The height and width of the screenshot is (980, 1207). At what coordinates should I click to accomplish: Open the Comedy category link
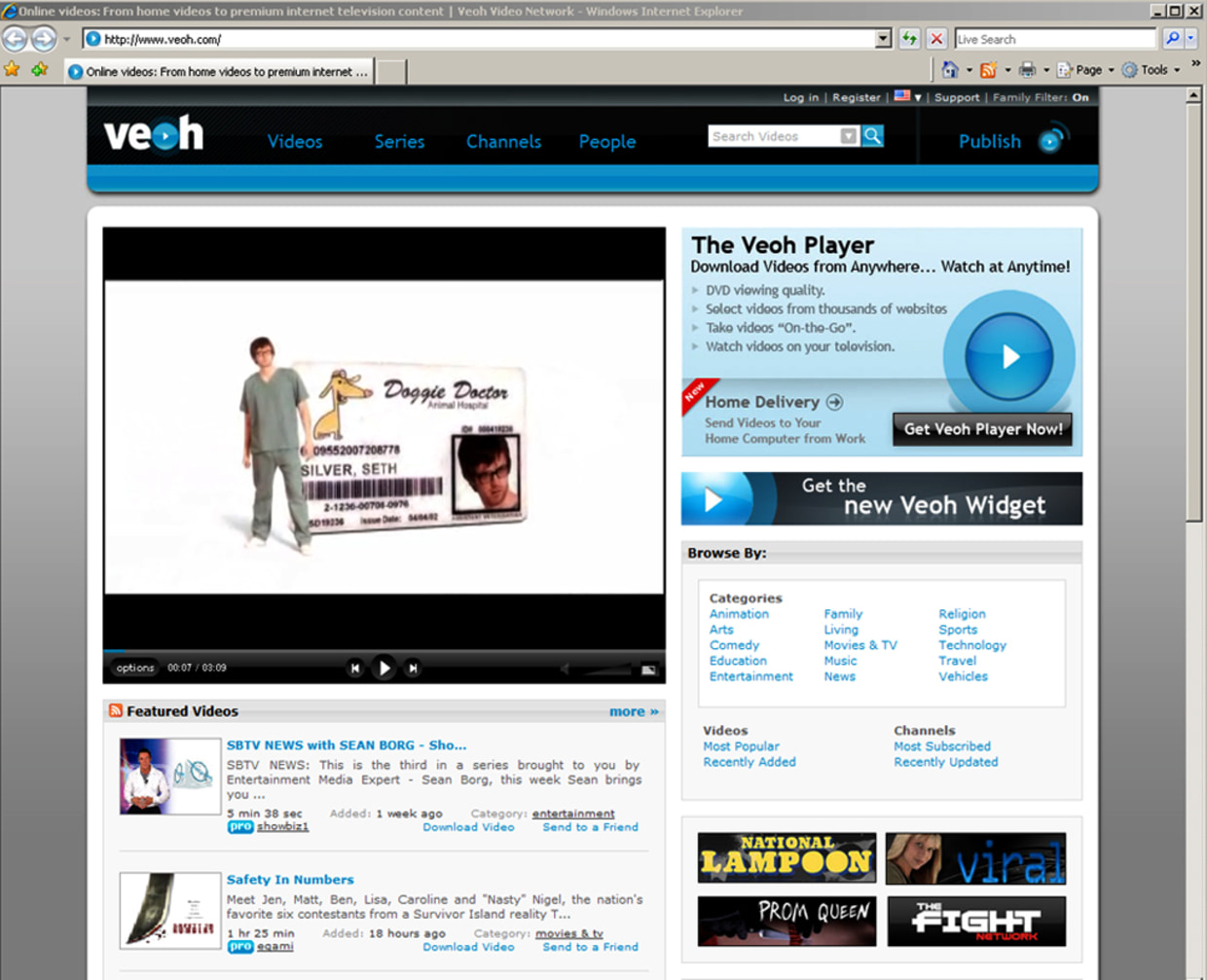tap(734, 645)
